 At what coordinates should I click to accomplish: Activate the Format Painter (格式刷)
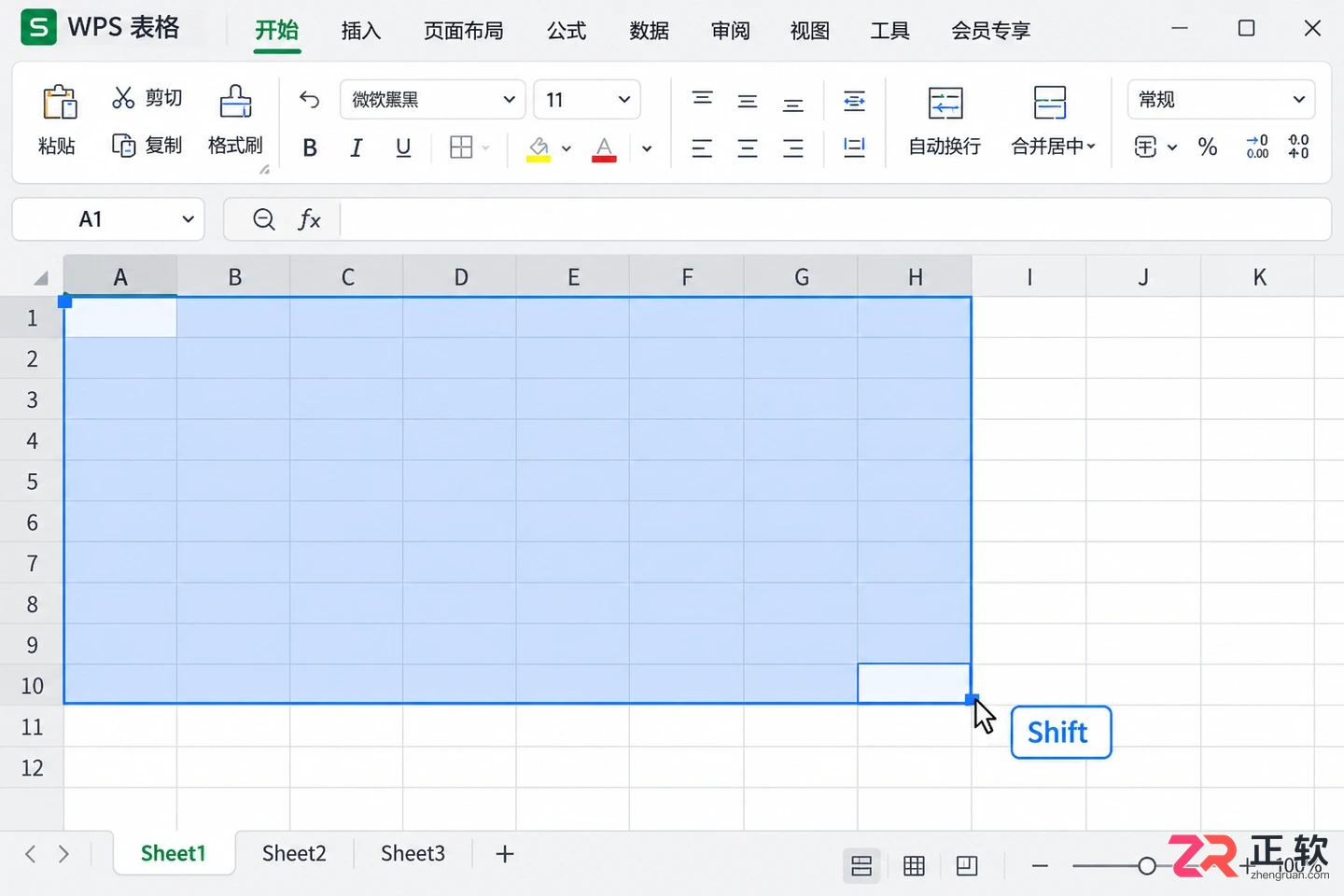[235, 120]
